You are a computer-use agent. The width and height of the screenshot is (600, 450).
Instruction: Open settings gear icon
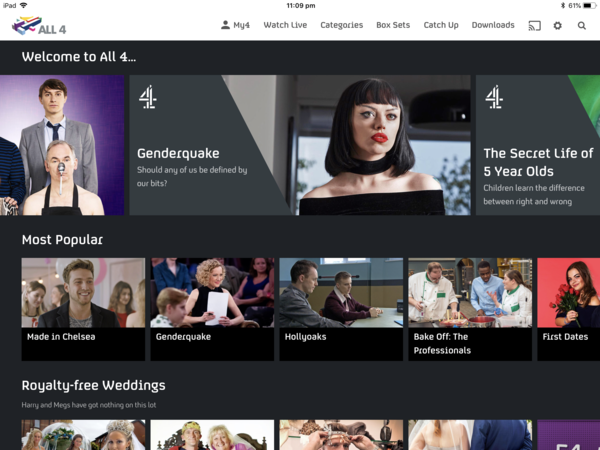click(558, 26)
